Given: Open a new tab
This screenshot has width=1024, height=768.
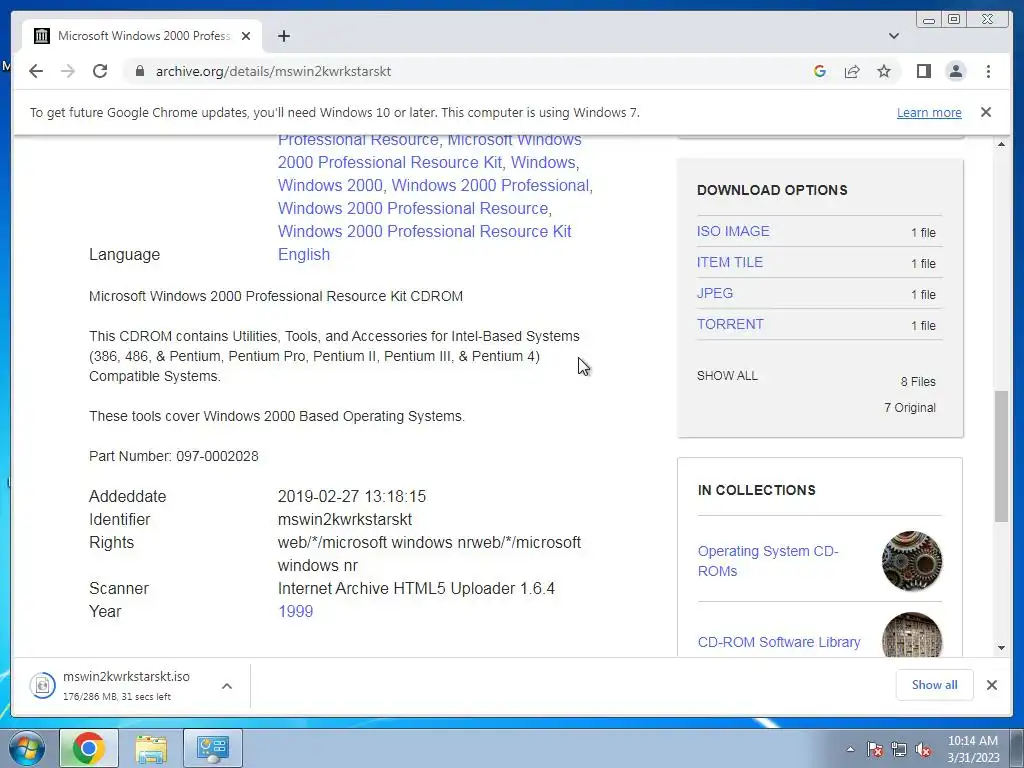Looking at the screenshot, I should click(x=283, y=36).
